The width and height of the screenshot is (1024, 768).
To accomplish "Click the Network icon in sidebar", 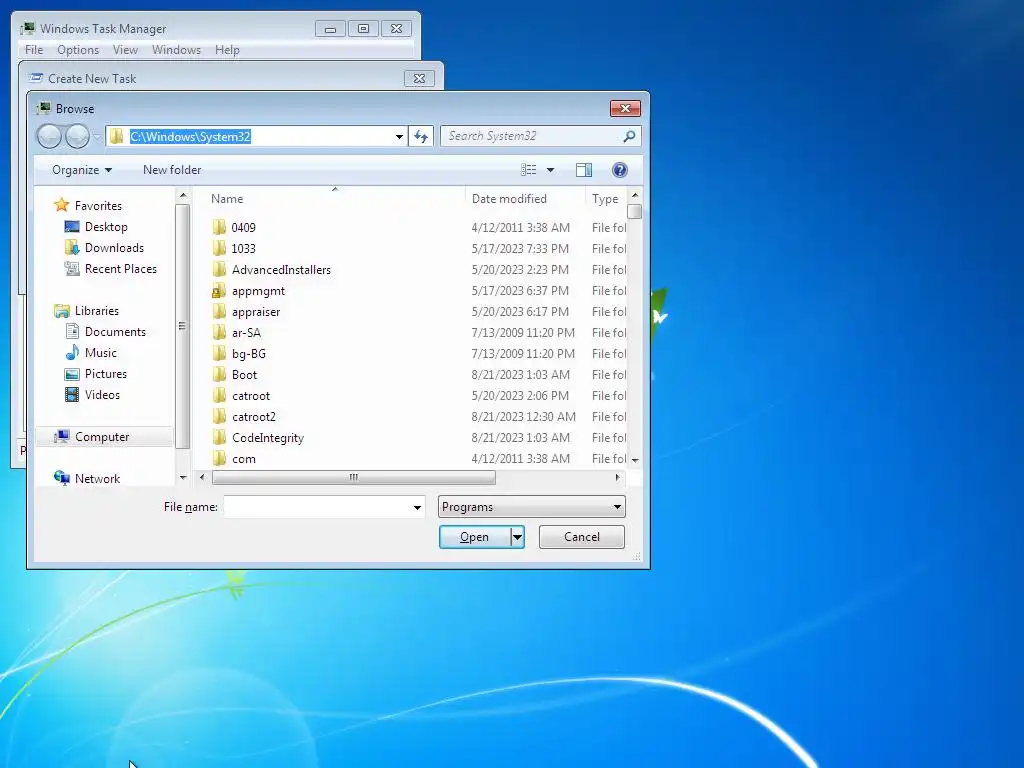I will (x=61, y=478).
